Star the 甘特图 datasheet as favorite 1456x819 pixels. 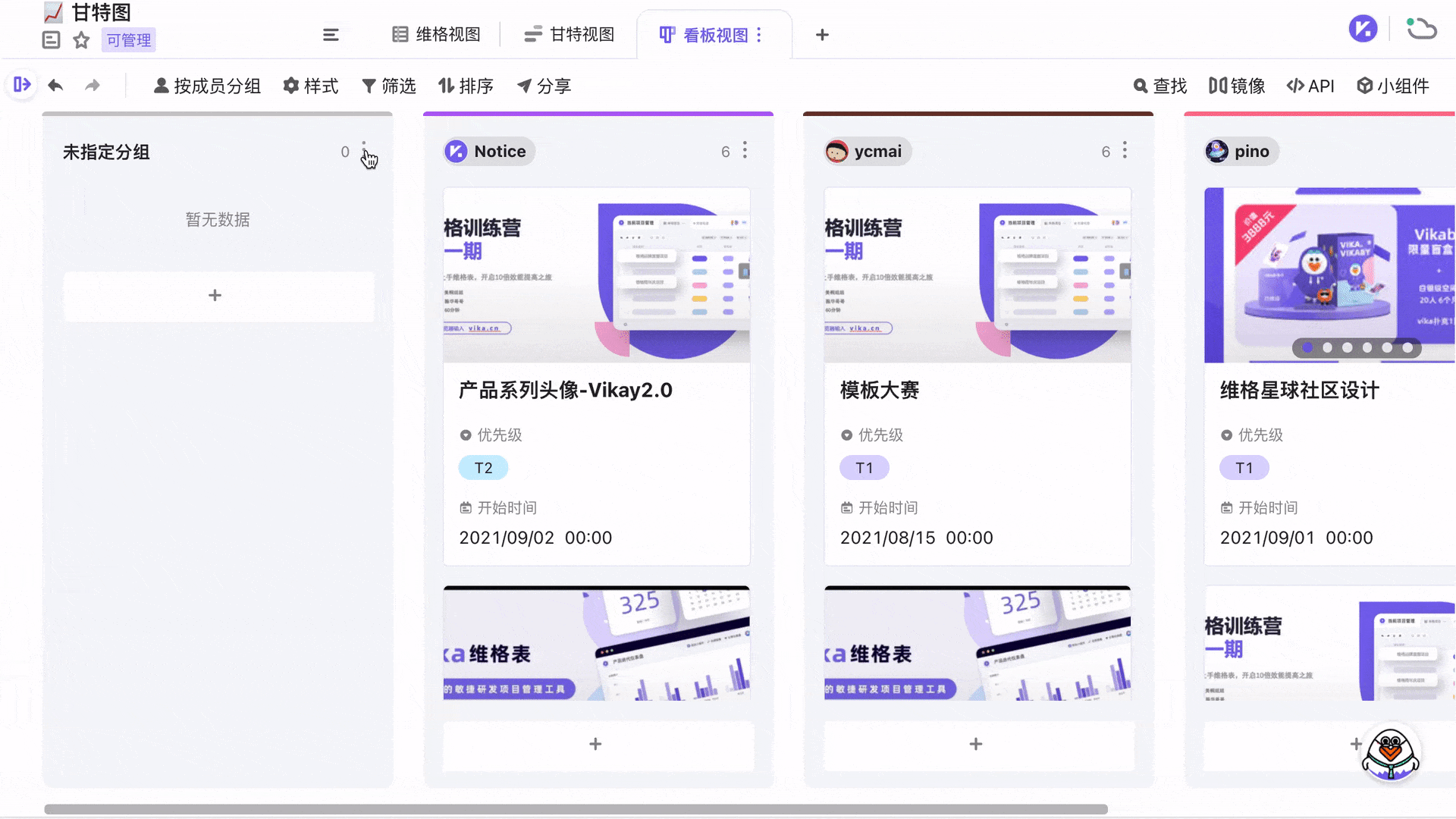pos(80,40)
